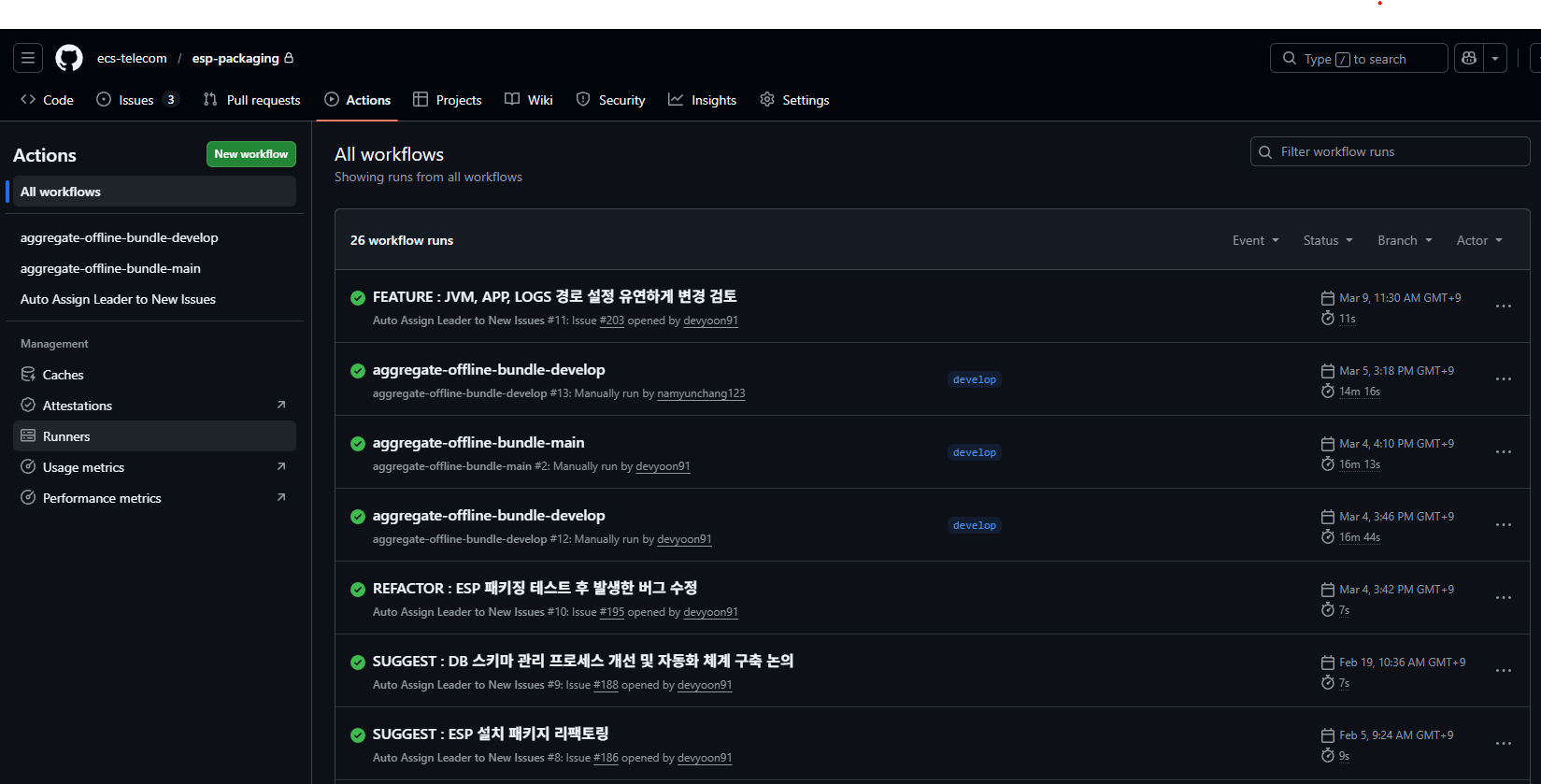
Task: Open the hamburger navigation menu
Action: [28, 58]
